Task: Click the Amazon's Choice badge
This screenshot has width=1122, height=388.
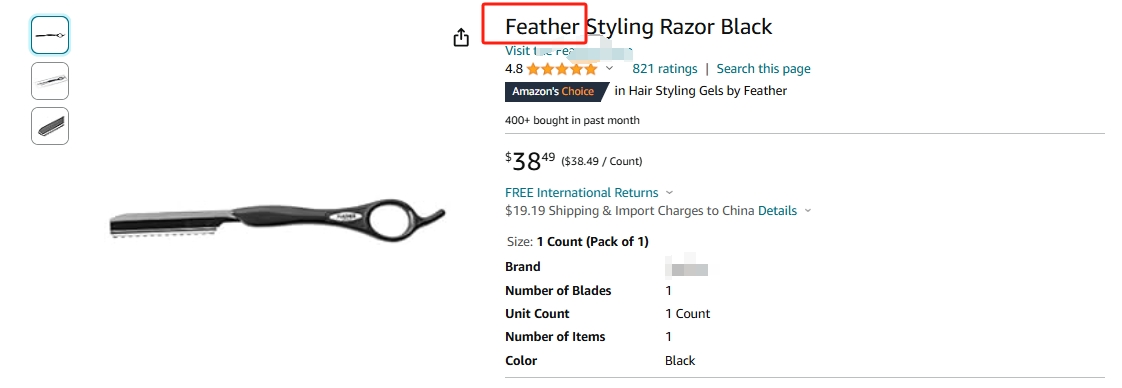Action: (556, 92)
